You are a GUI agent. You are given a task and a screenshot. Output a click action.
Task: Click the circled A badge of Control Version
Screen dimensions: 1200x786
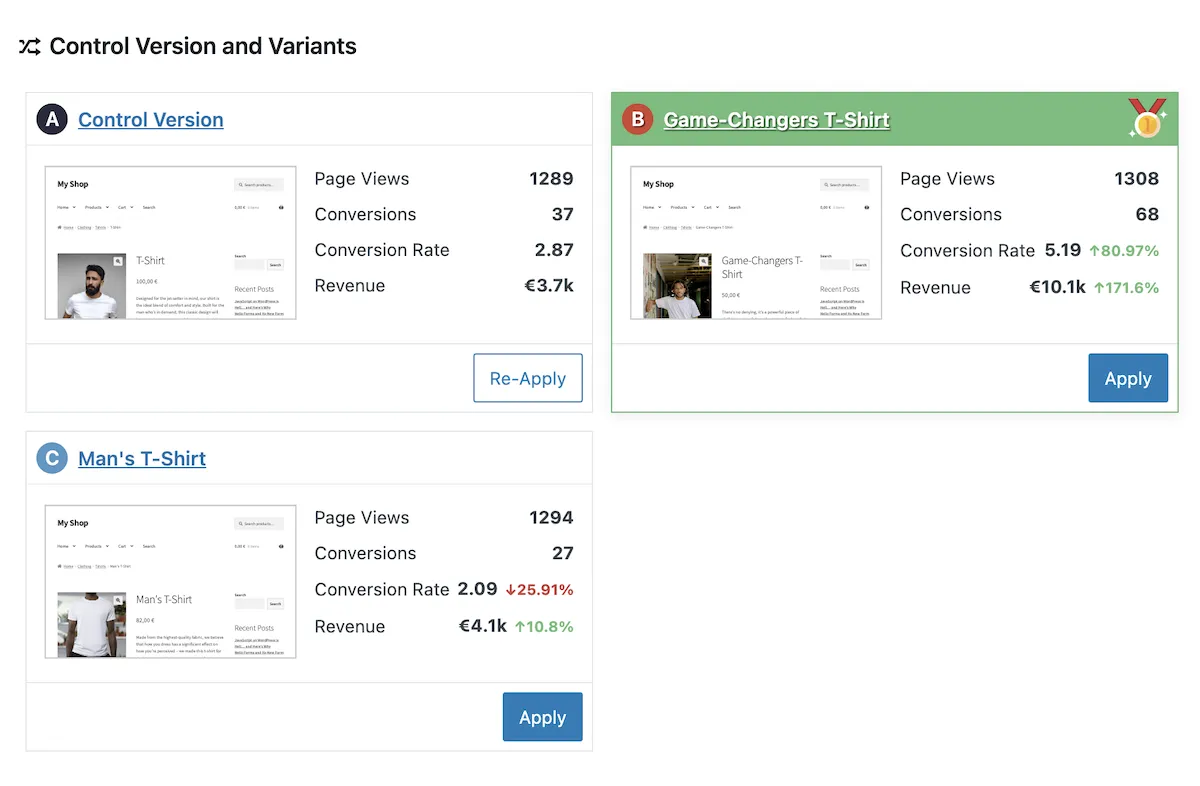click(52, 120)
